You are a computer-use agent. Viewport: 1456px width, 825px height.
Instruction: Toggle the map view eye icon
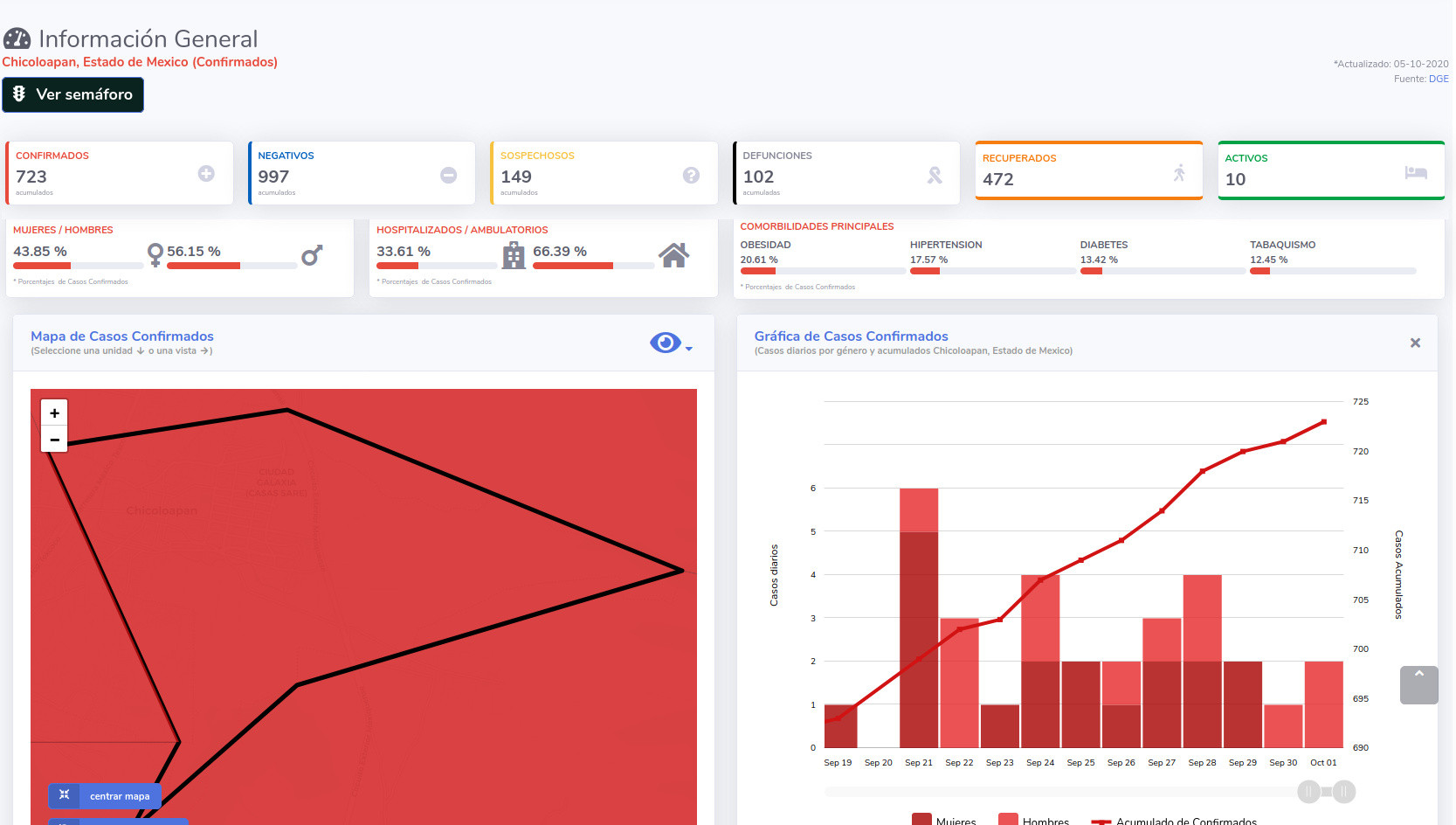click(666, 343)
